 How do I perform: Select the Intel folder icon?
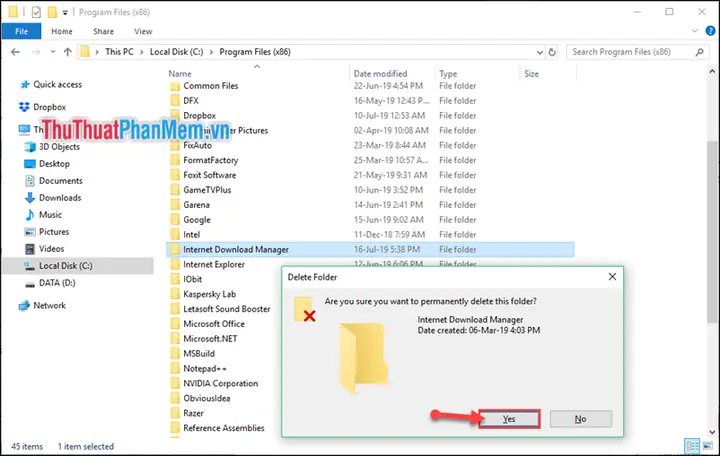(x=174, y=235)
